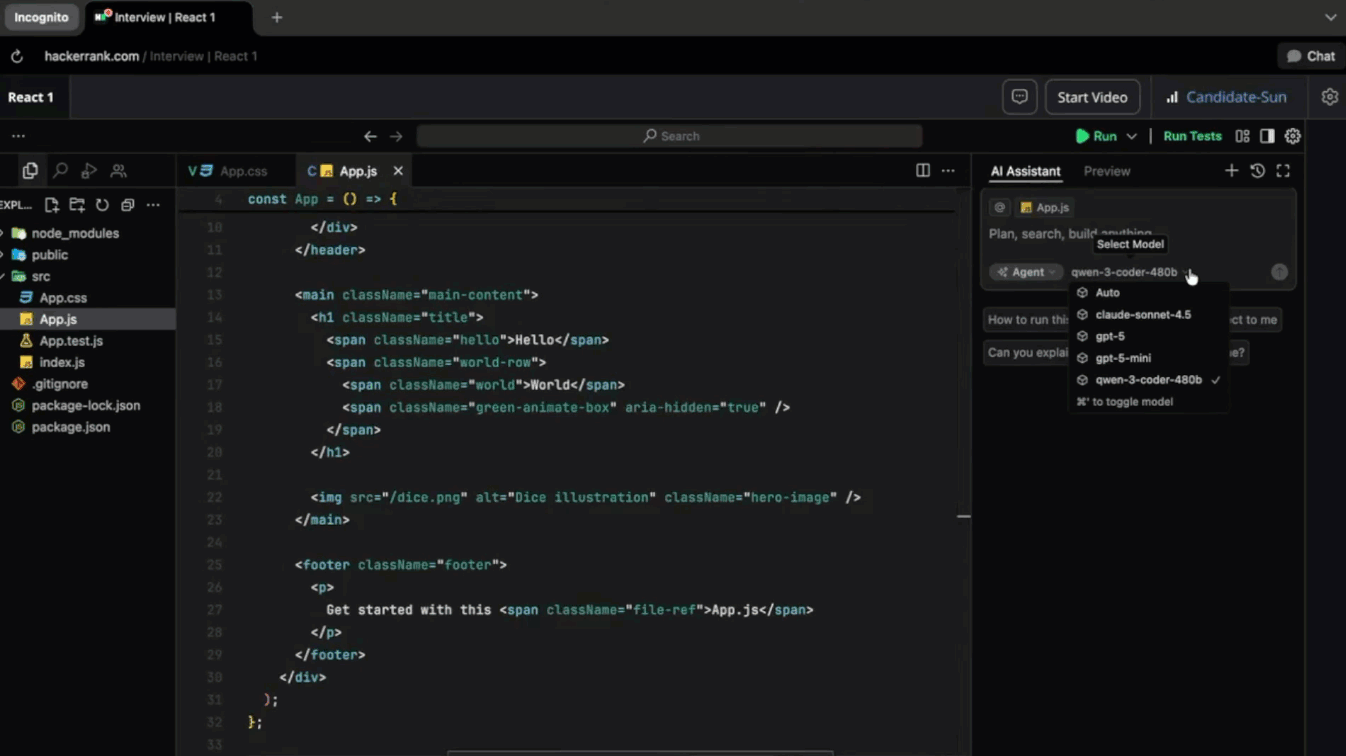1346x756 pixels.
Task: Open the Agent mode dropdown
Action: click(x=1026, y=272)
